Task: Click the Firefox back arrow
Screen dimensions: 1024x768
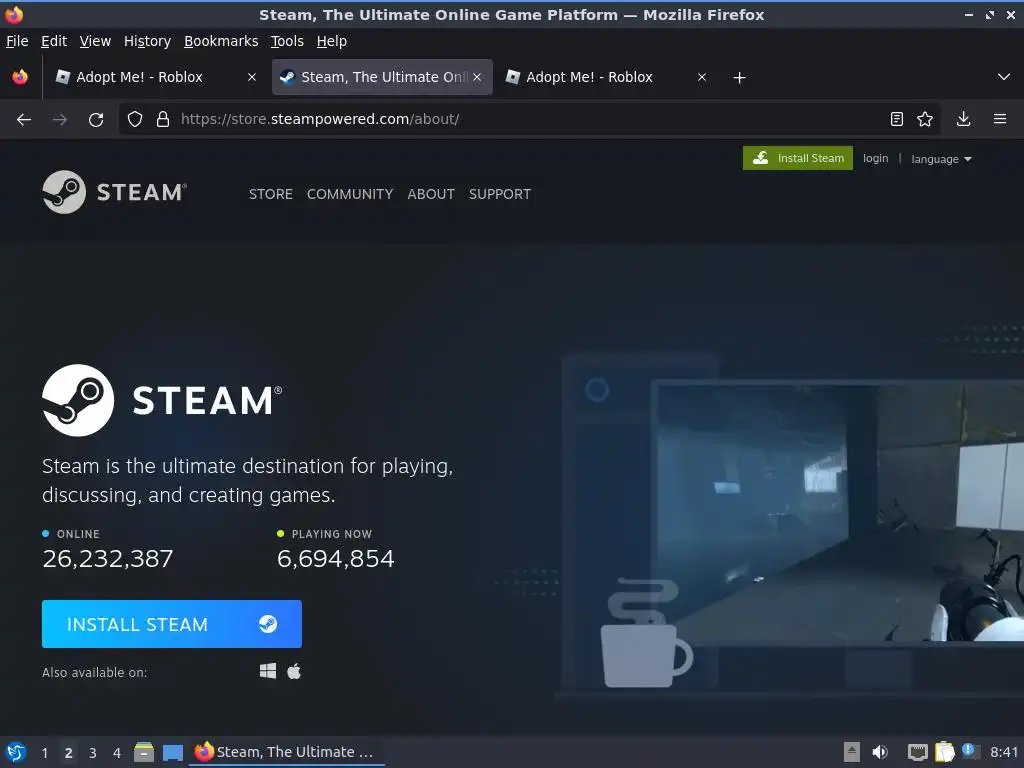Action: pyautogui.click(x=24, y=120)
